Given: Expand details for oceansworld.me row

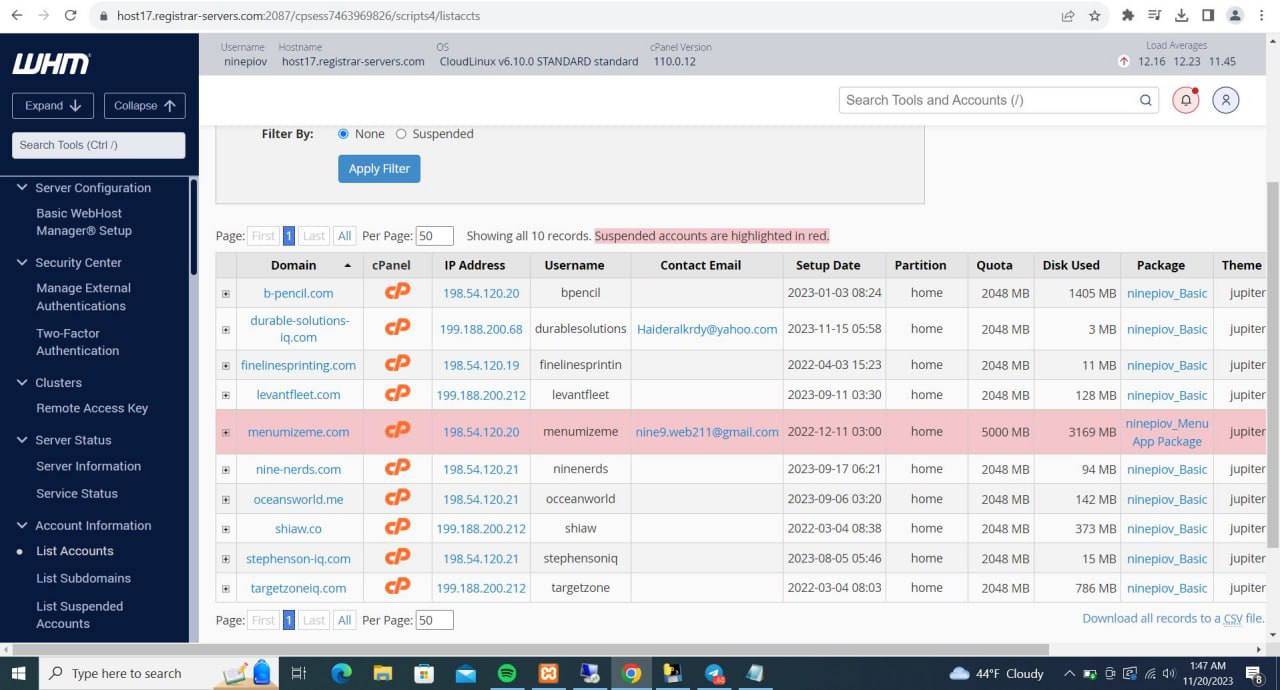Looking at the screenshot, I should coord(225,500).
